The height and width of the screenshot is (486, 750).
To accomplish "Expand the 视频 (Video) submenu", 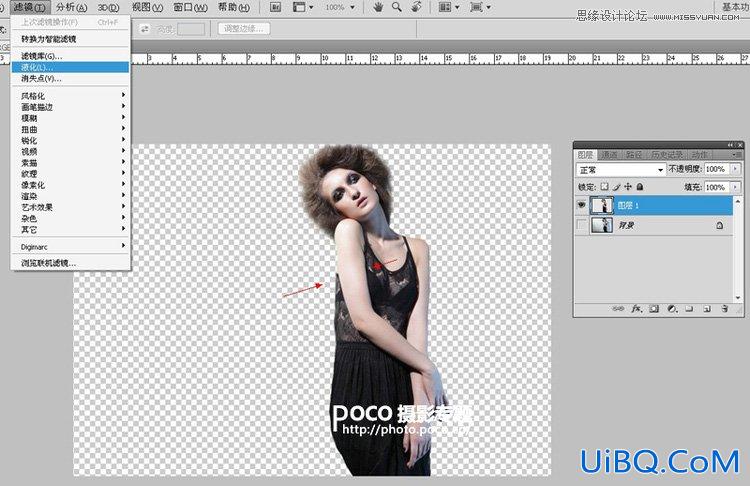I will click(70, 151).
